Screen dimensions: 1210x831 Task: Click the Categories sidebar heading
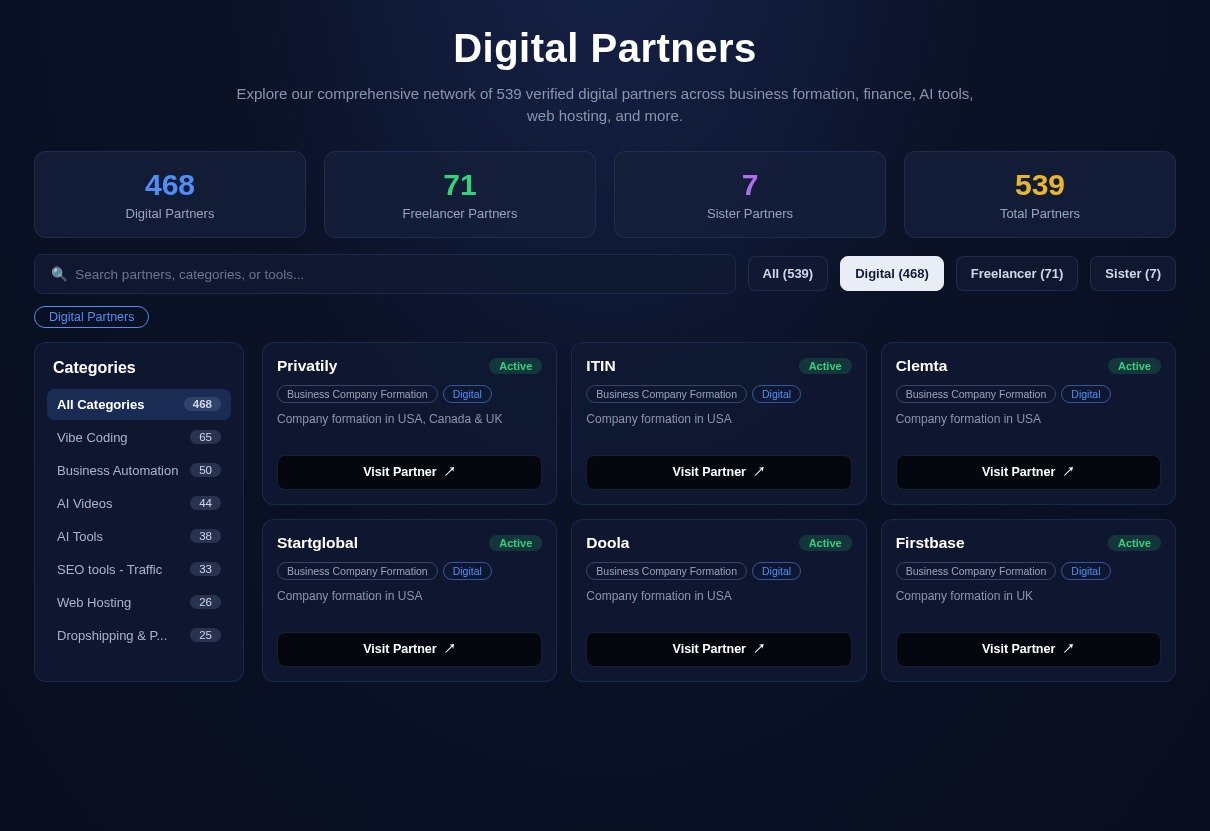[x=94, y=368]
